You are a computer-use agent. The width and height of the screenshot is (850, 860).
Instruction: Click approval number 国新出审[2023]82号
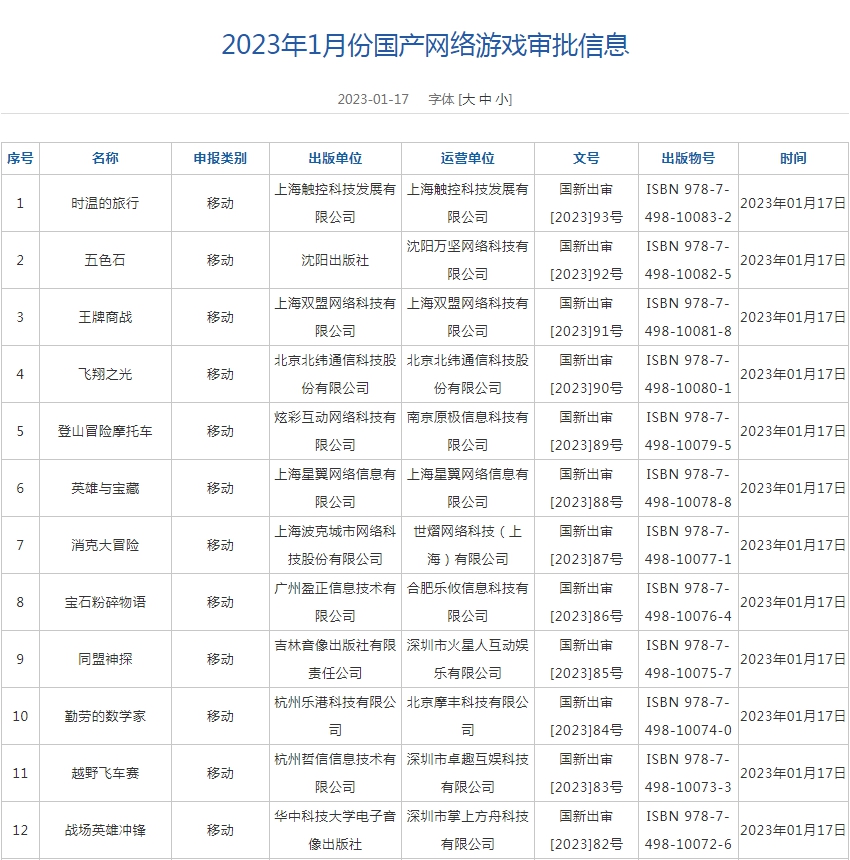[586, 831]
